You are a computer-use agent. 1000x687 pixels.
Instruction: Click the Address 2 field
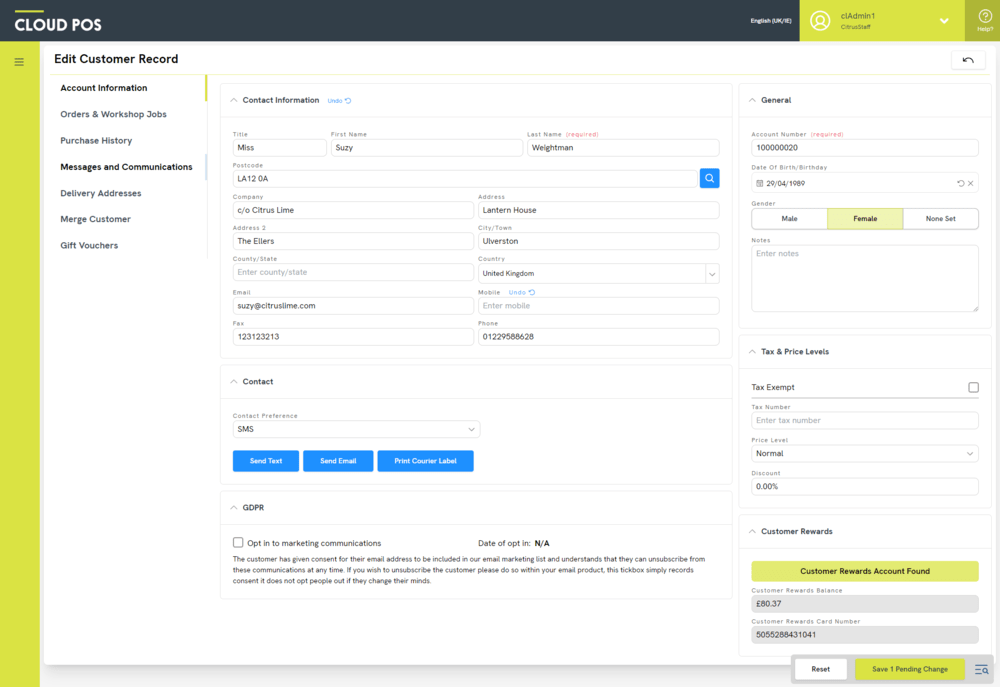coord(353,241)
